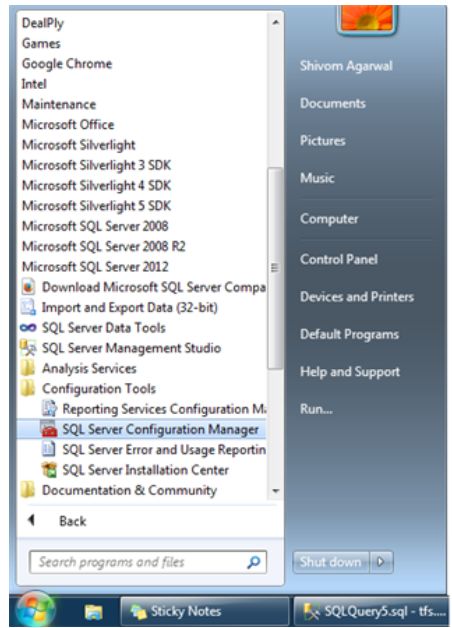Go Back to the main Start menu
Viewport: 452px width, 628px height.
point(72,521)
